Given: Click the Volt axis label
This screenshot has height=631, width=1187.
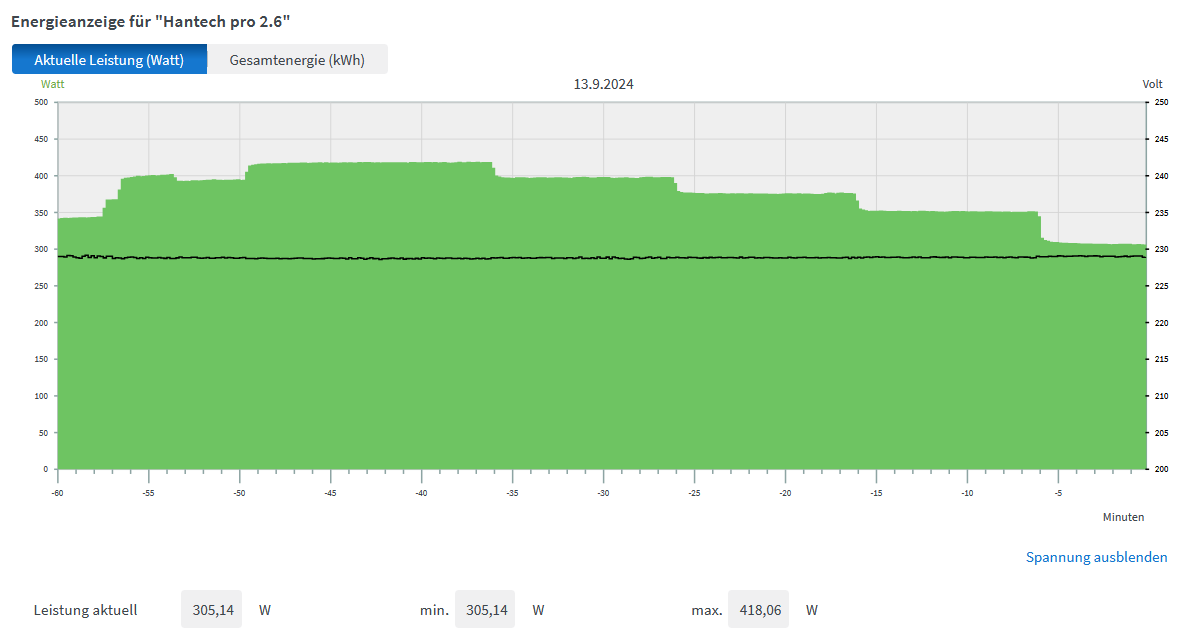Looking at the screenshot, I should pyautogui.click(x=1152, y=84).
